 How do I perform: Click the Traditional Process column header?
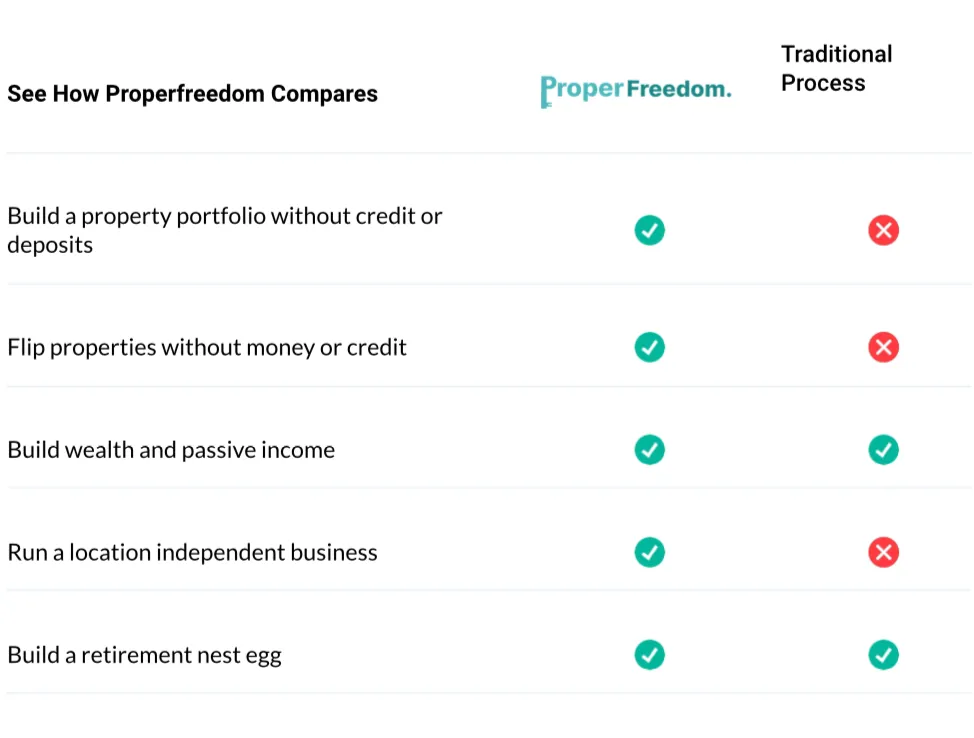tap(836, 68)
